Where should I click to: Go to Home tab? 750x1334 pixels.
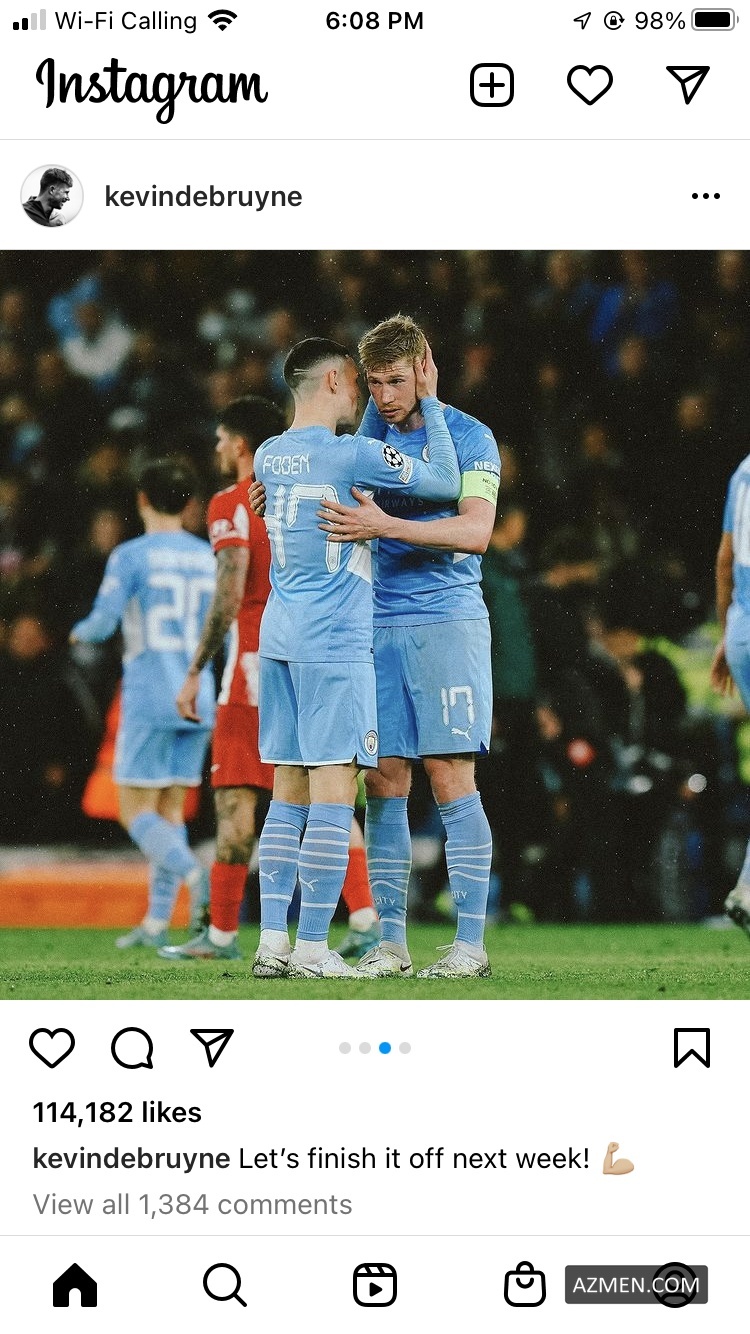(x=75, y=1285)
